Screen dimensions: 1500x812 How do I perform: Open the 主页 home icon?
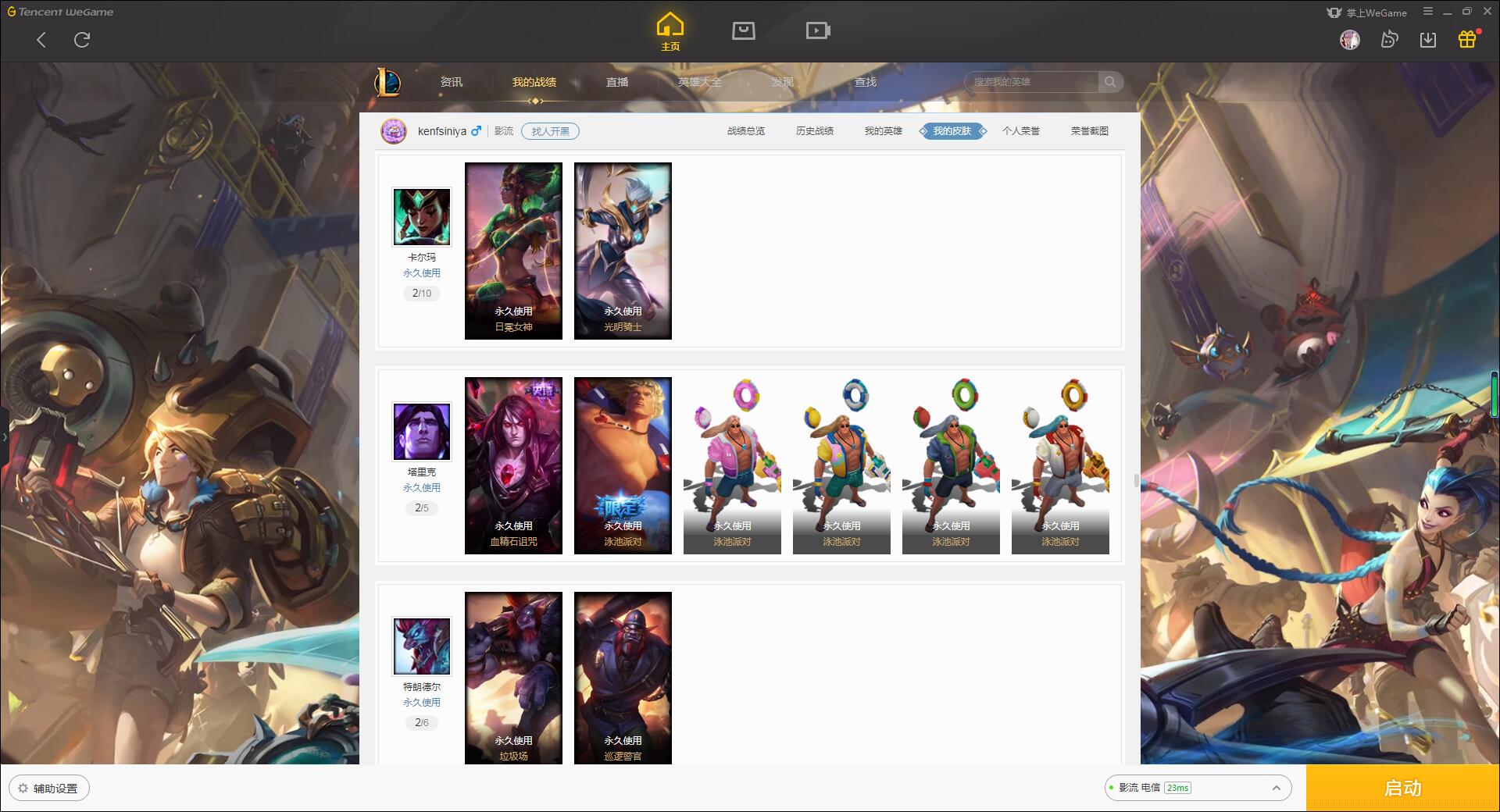point(670,32)
